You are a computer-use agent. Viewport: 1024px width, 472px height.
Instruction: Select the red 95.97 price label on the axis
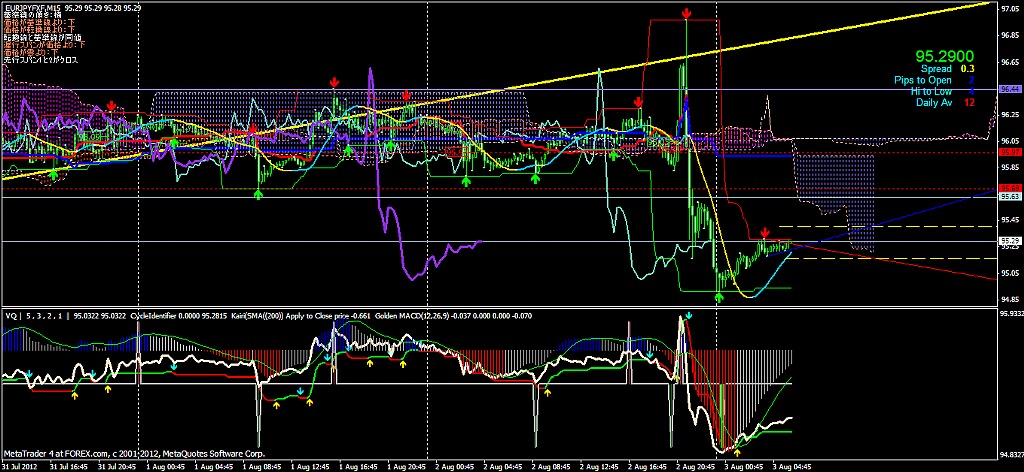click(x=1009, y=152)
